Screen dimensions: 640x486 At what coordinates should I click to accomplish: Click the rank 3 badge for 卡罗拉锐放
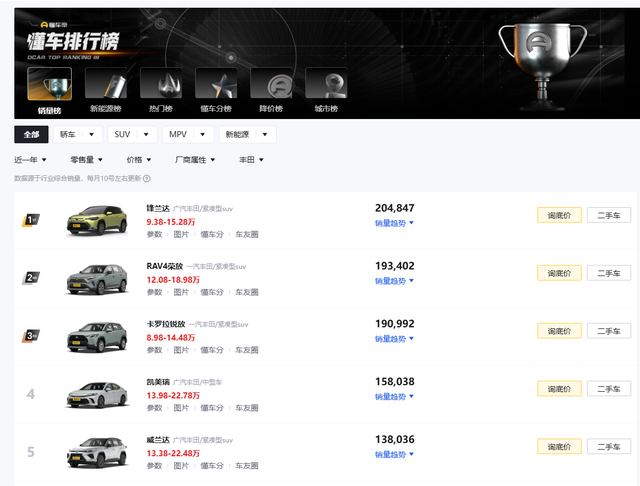click(31, 336)
